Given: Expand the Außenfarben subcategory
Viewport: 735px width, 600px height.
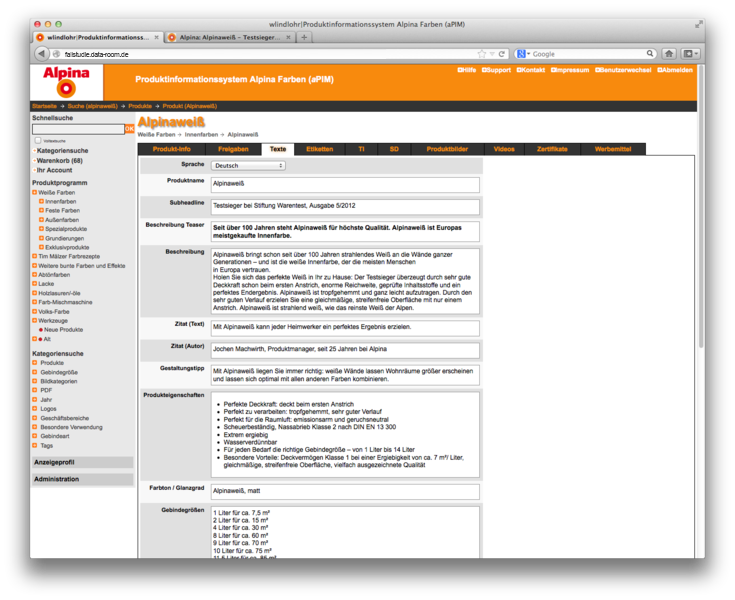Looking at the screenshot, I should (x=41, y=219).
